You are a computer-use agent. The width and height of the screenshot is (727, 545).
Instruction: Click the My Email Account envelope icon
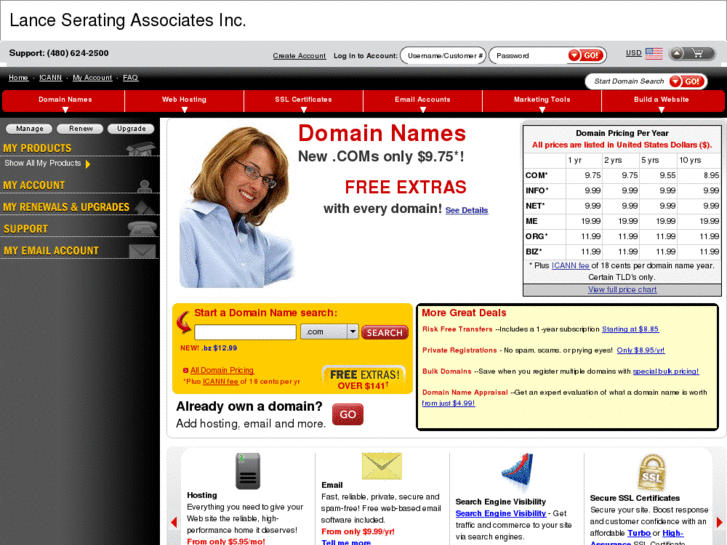click(142, 251)
